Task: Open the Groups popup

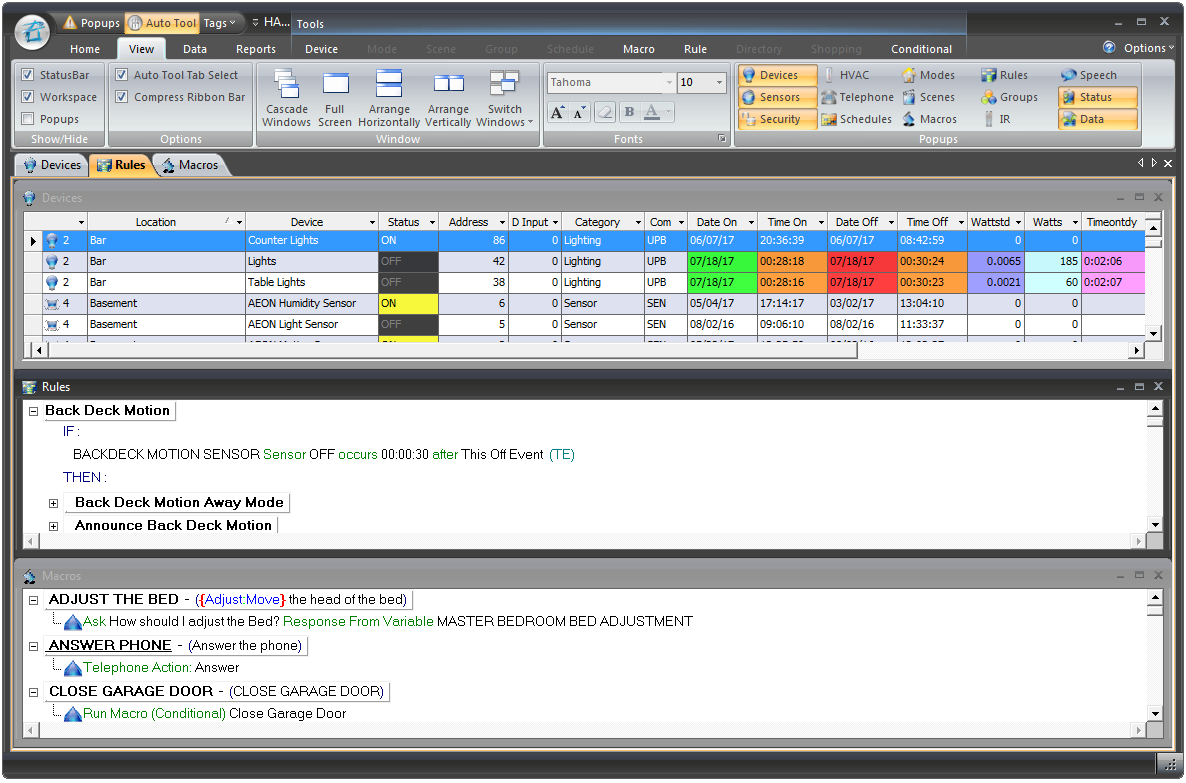Action: (1009, 97)
